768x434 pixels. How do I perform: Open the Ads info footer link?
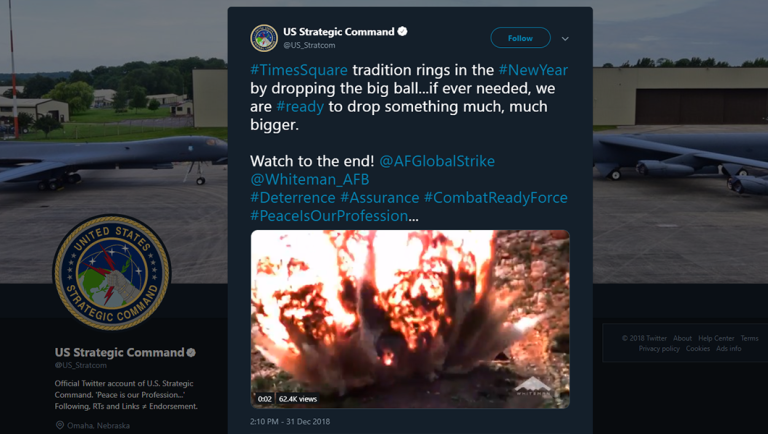click(729, 349)
